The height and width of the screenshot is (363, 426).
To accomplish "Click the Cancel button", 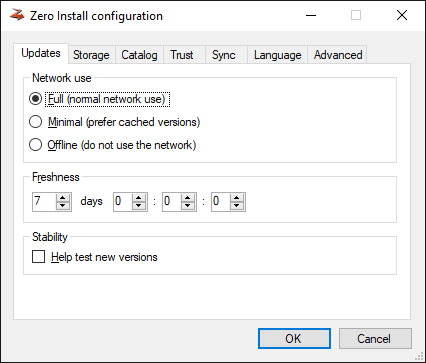I will [375, 339].
